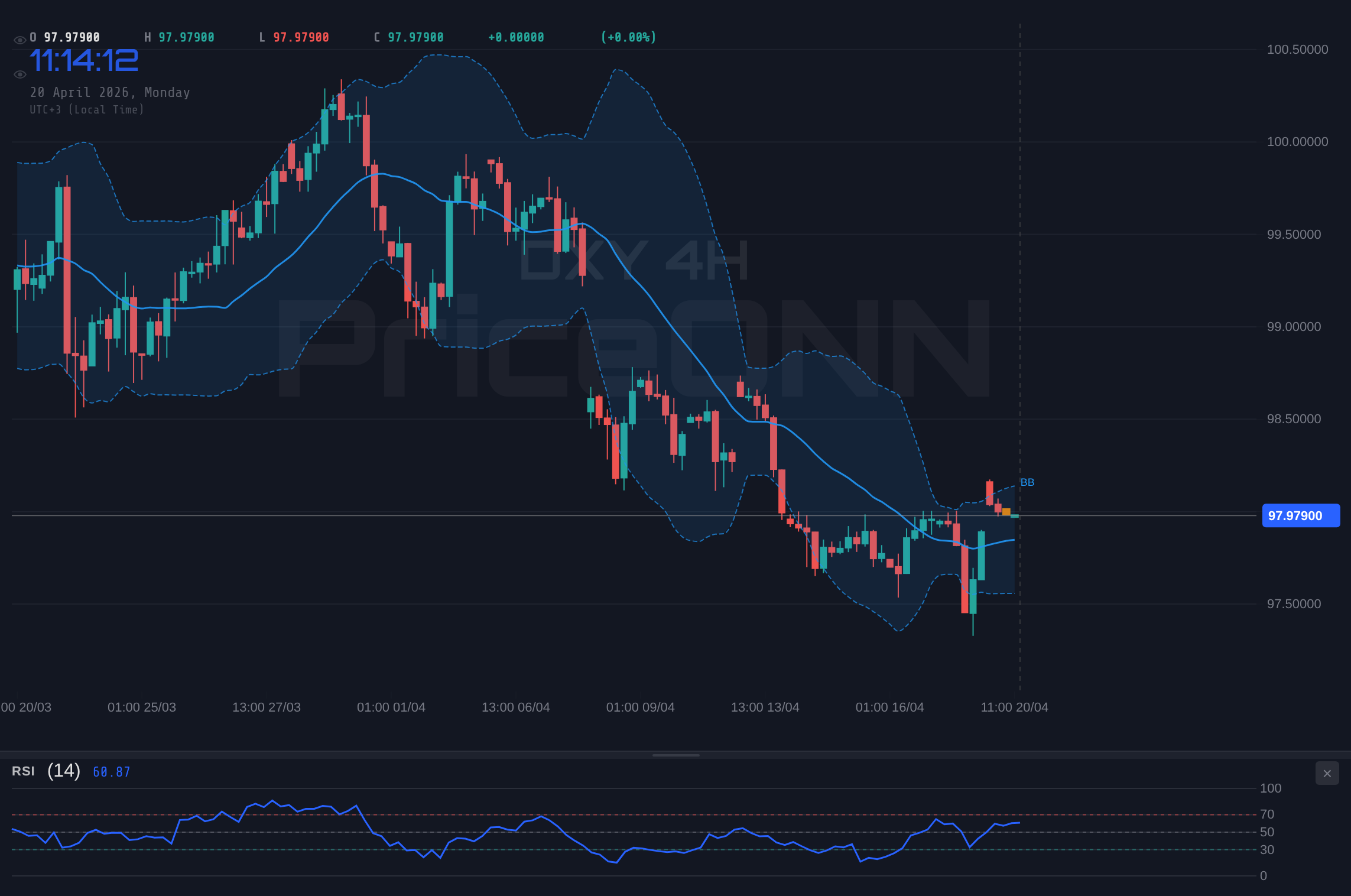The image size is (1351, 896).
Task: Click the +0.00000 change value
Action: click(516, 37)
